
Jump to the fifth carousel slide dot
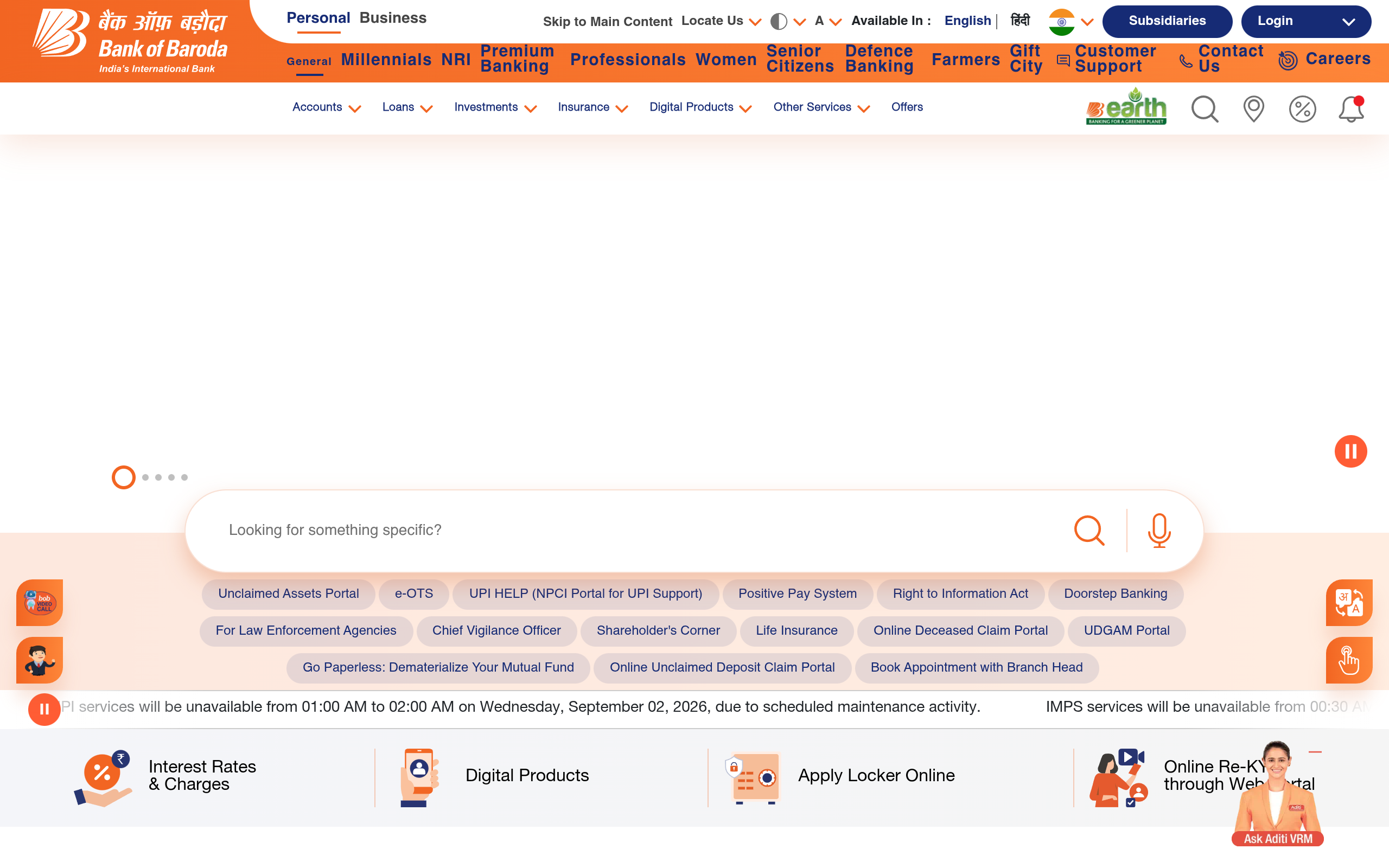click(184, 477)
